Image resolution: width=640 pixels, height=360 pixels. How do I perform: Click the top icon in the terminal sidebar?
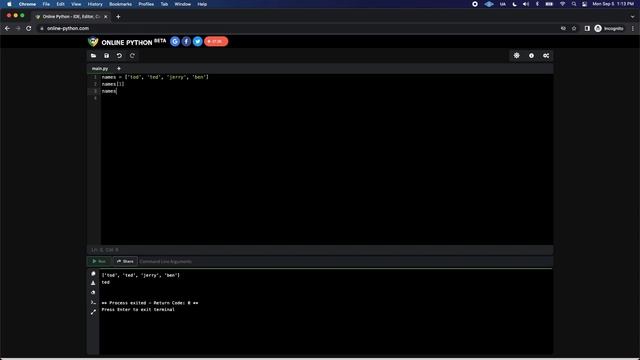point(93,274)
